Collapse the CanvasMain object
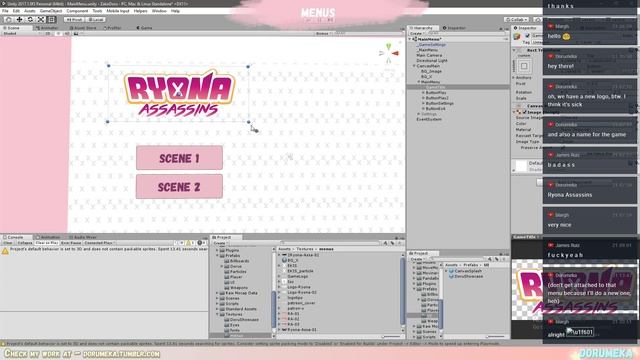640x360 pixels. [414, 66]
